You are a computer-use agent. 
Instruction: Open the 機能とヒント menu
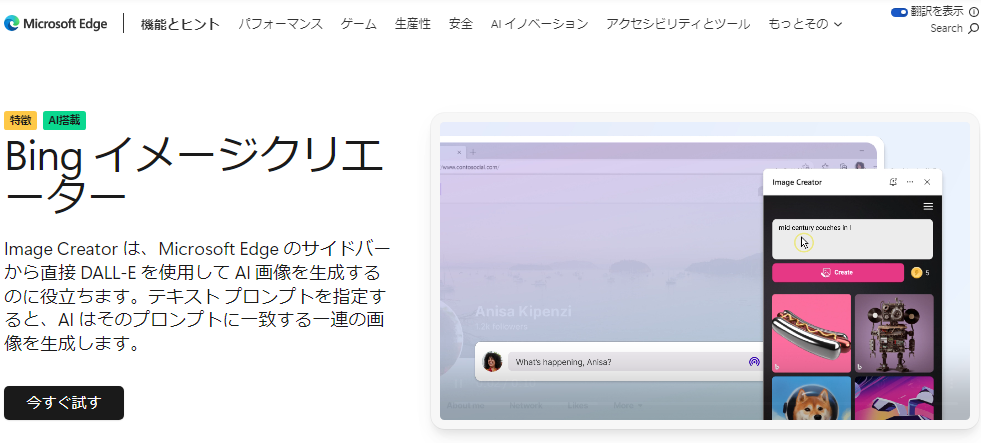[180, 24]
